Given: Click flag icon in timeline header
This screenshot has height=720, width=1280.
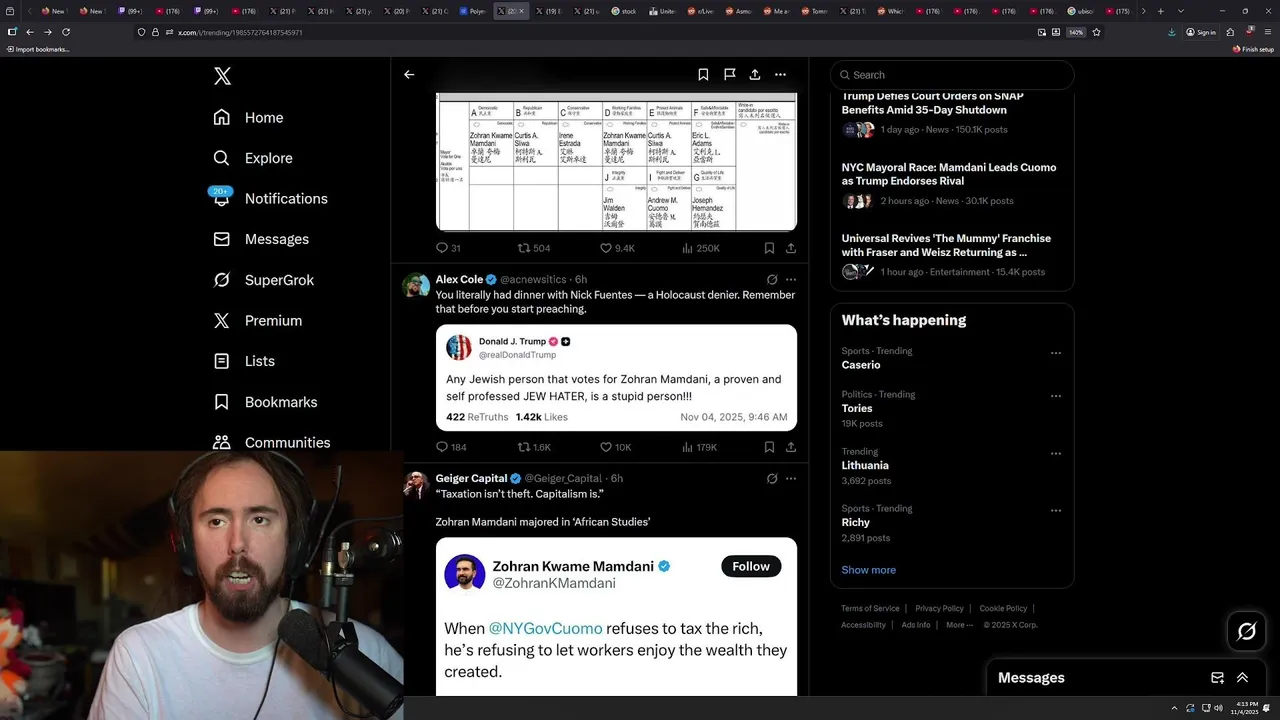Looking at the screenshot, I should (x=729, y=74).
